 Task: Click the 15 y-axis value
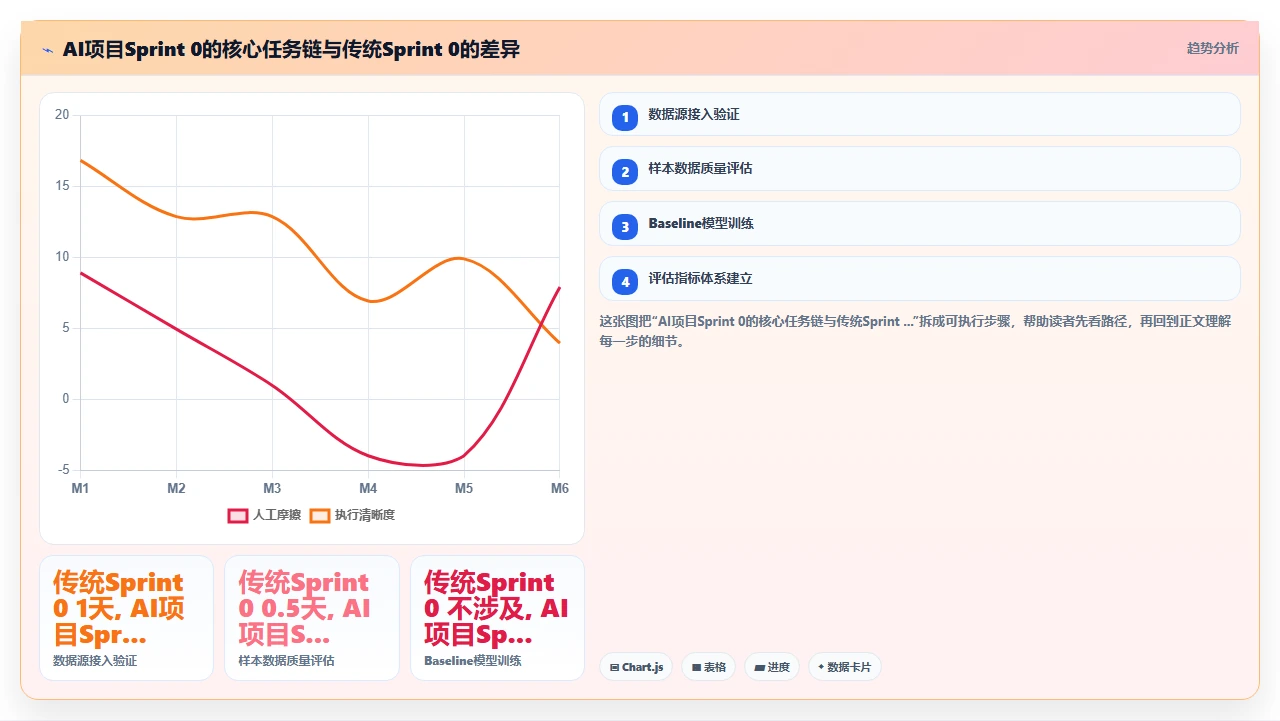(62, 186)
